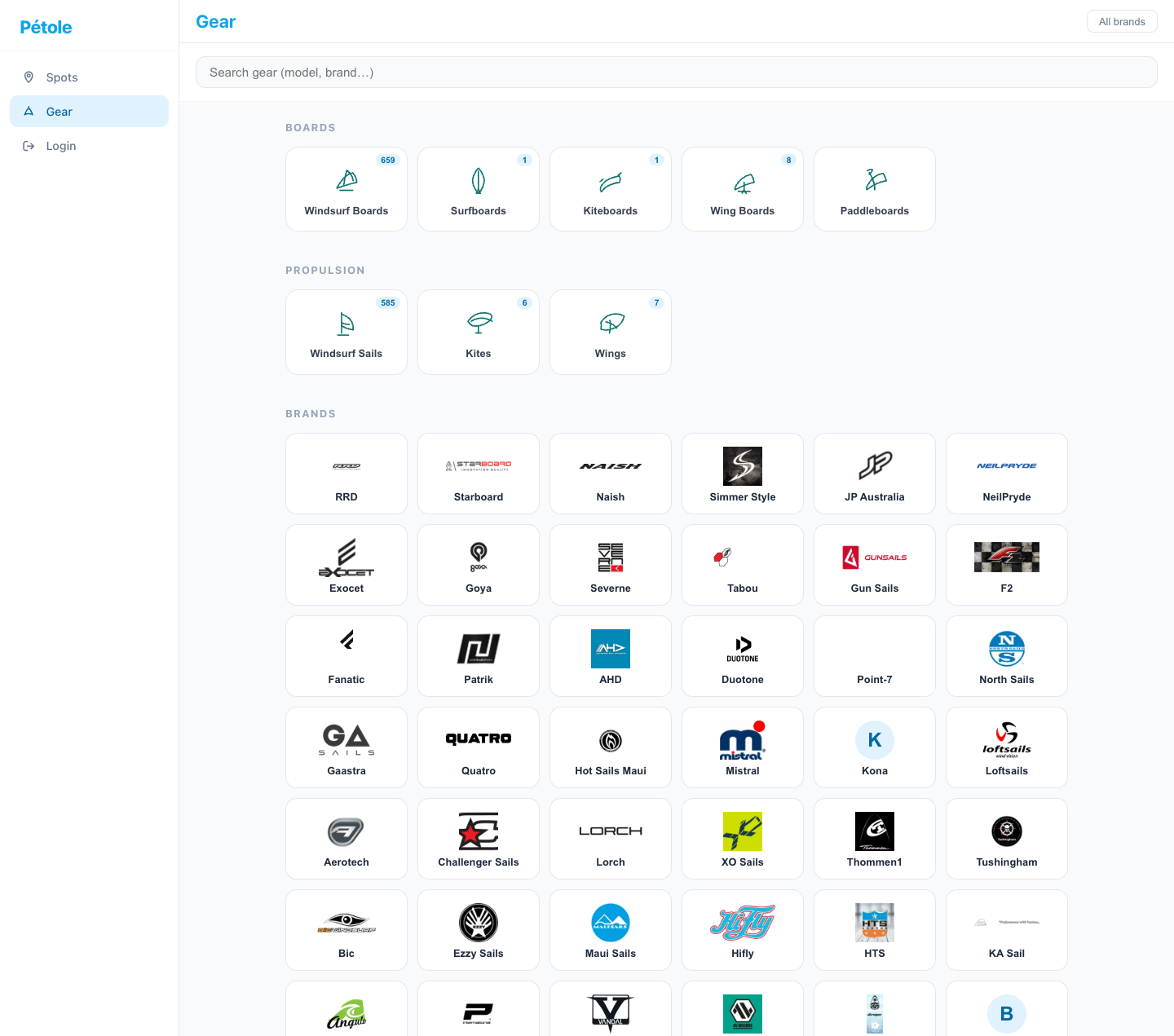Open the Login sidebar link
This screenshot has width=1174, height=1036.
[x=89, y=146]
